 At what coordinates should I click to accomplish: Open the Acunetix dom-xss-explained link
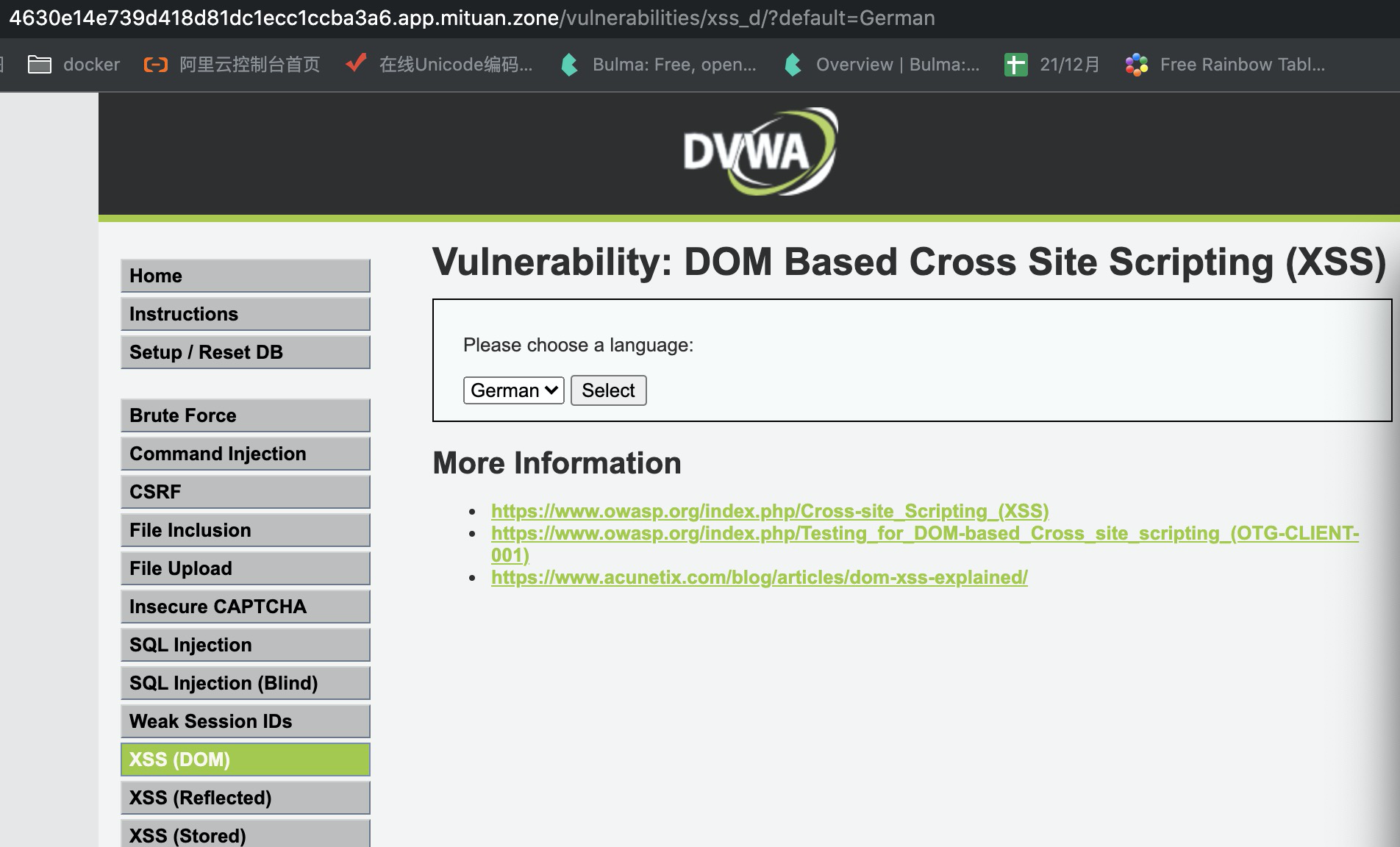click(x=759, y=577)
